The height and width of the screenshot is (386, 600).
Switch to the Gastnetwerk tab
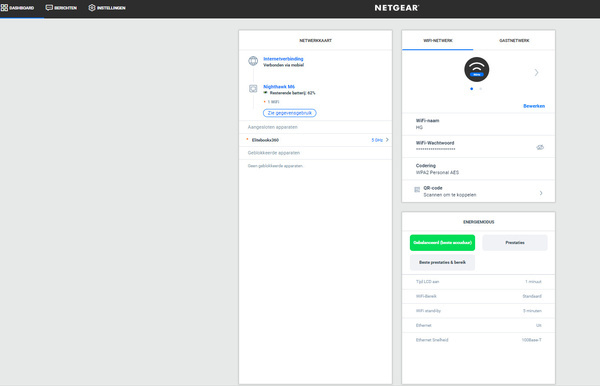tap(514, 41)
